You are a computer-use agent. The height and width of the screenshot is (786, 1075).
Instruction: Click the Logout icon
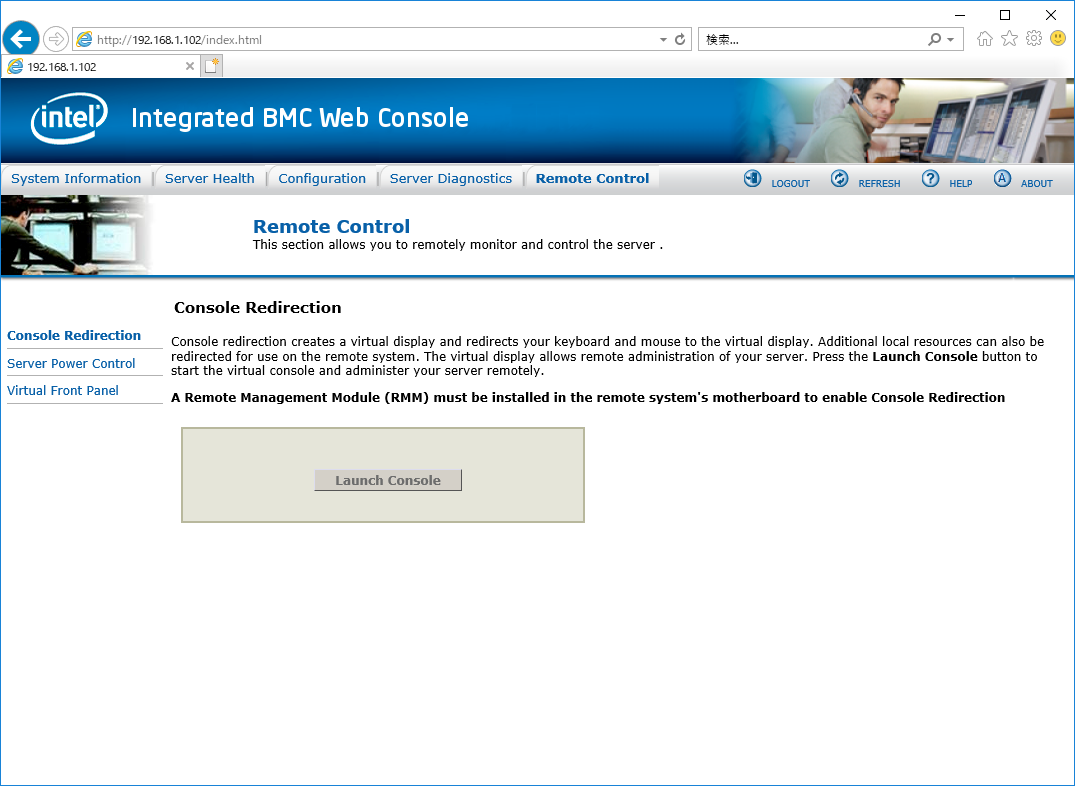pyautogui.click(x=752, y=179)
